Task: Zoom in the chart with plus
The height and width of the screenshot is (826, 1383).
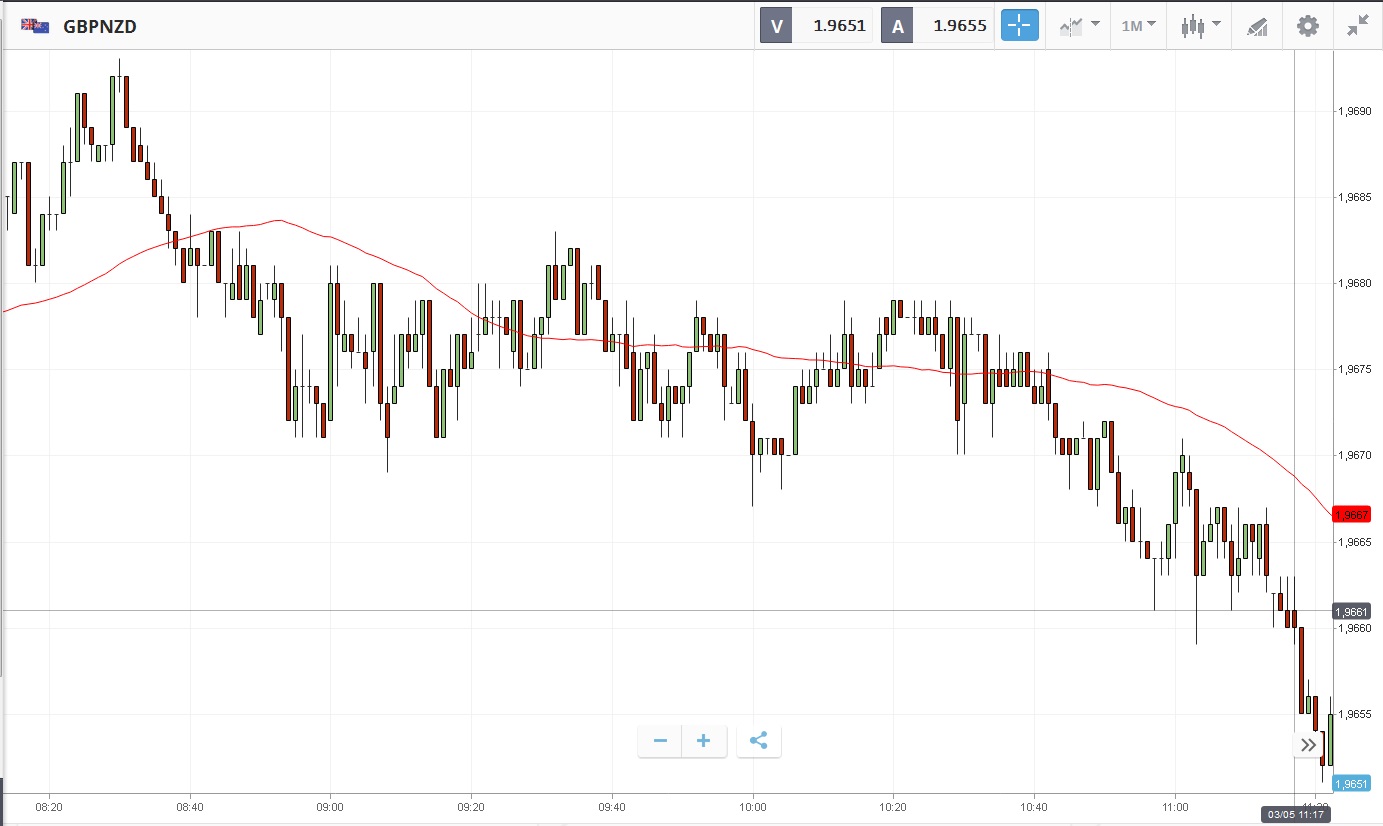Action: (704, 741)
